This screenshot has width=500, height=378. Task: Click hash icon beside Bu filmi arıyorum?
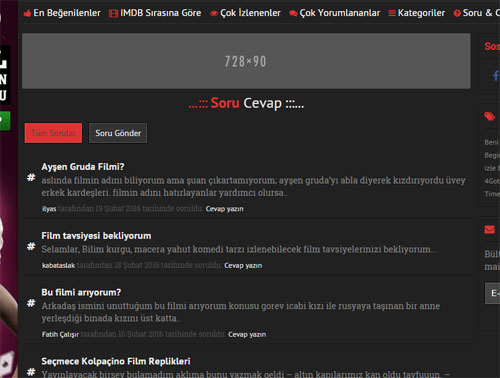coord(31,303)
